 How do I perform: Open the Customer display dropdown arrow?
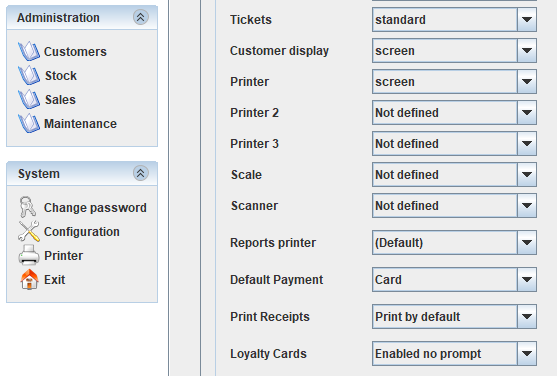pyautogui.click(x=527, y=50)
